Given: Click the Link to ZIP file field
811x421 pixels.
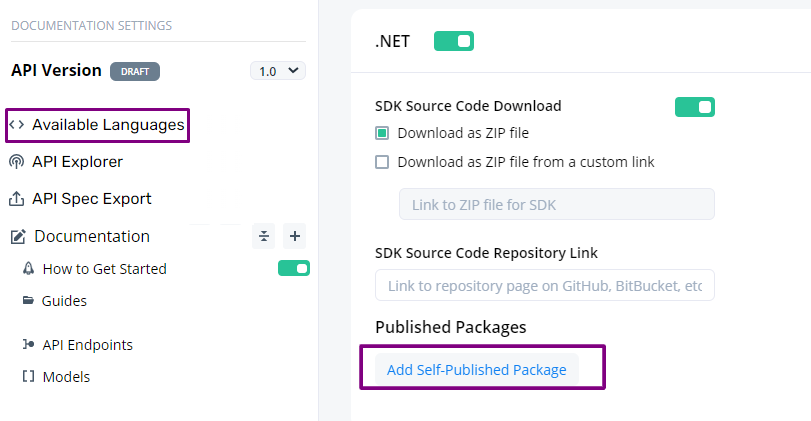Looking at the screenshot, I should pos(557,204).
